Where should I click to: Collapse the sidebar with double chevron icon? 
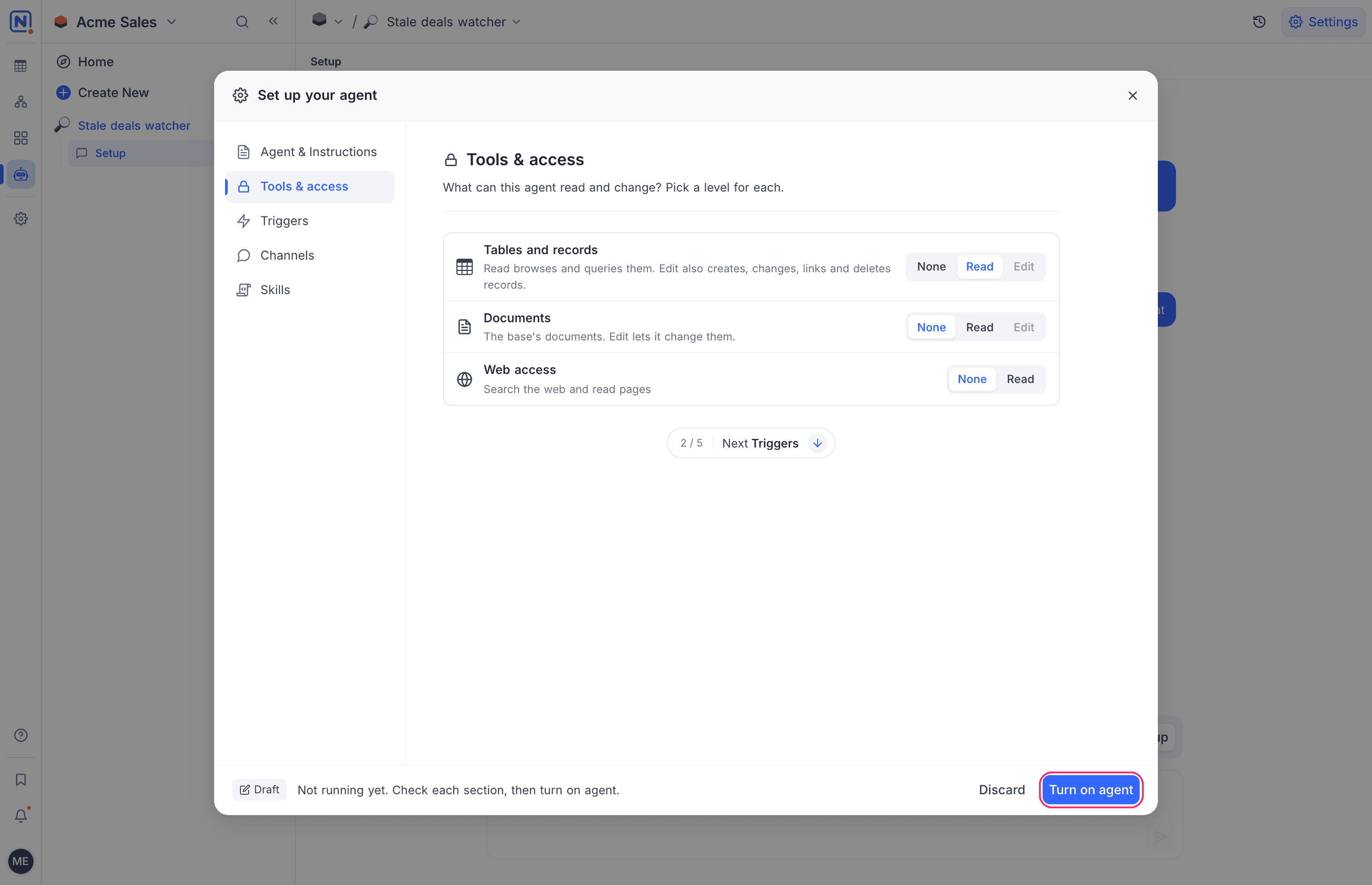273,21
